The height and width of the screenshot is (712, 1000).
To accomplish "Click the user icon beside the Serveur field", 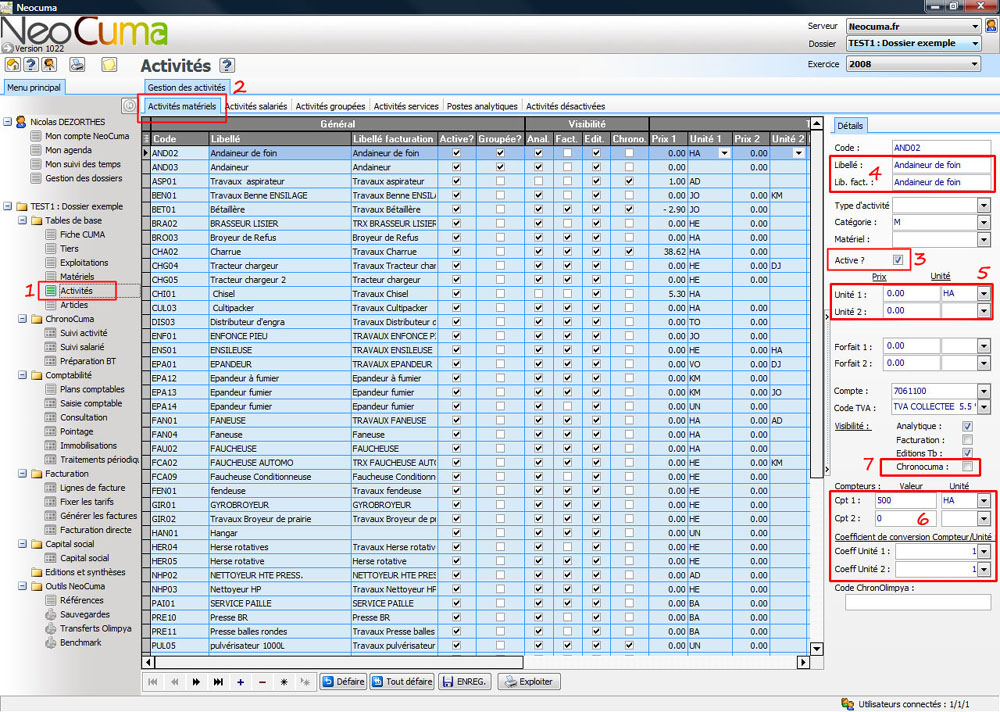I will coord(991,26).
